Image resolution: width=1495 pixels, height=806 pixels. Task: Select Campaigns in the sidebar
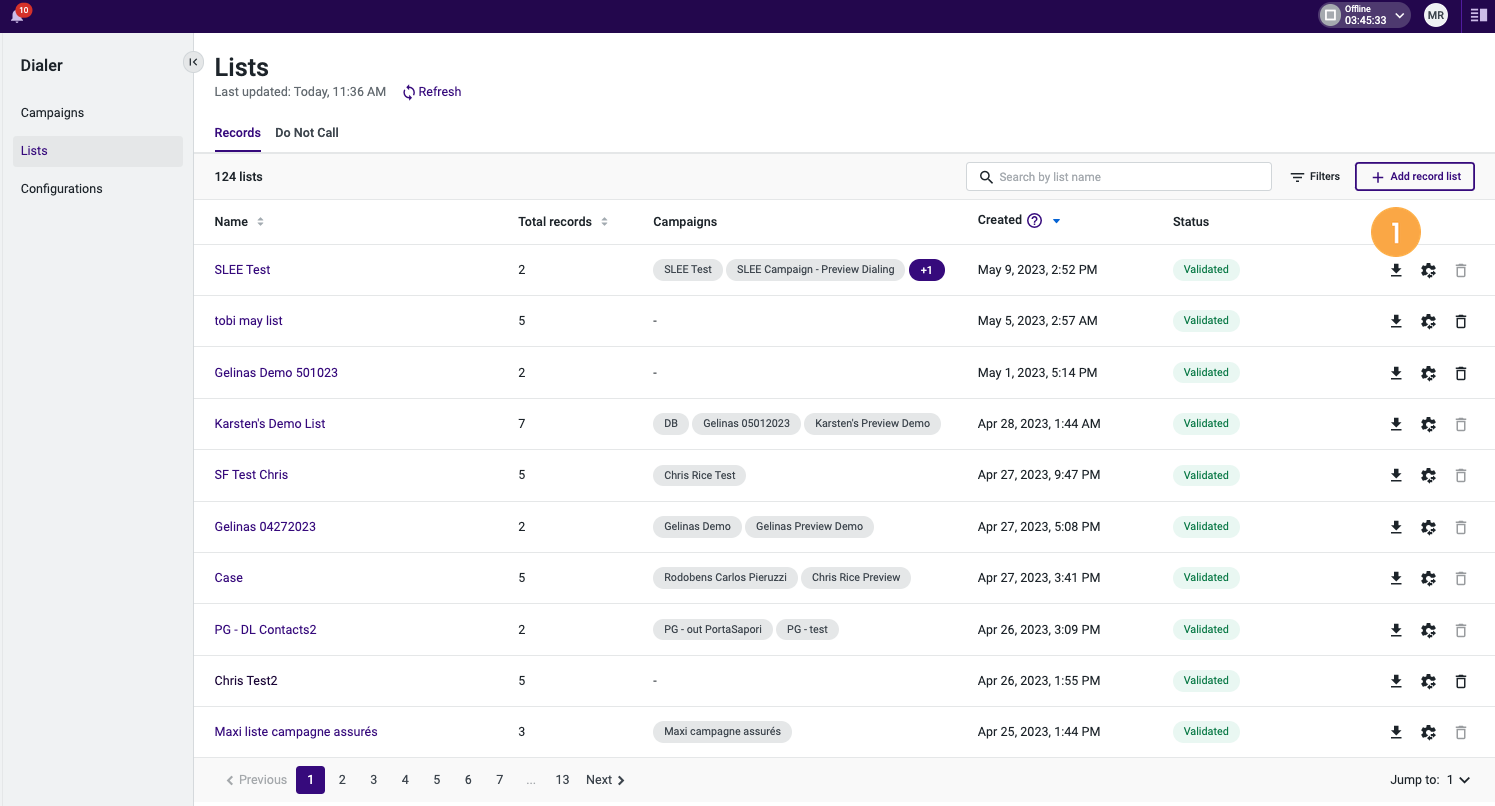52,112
